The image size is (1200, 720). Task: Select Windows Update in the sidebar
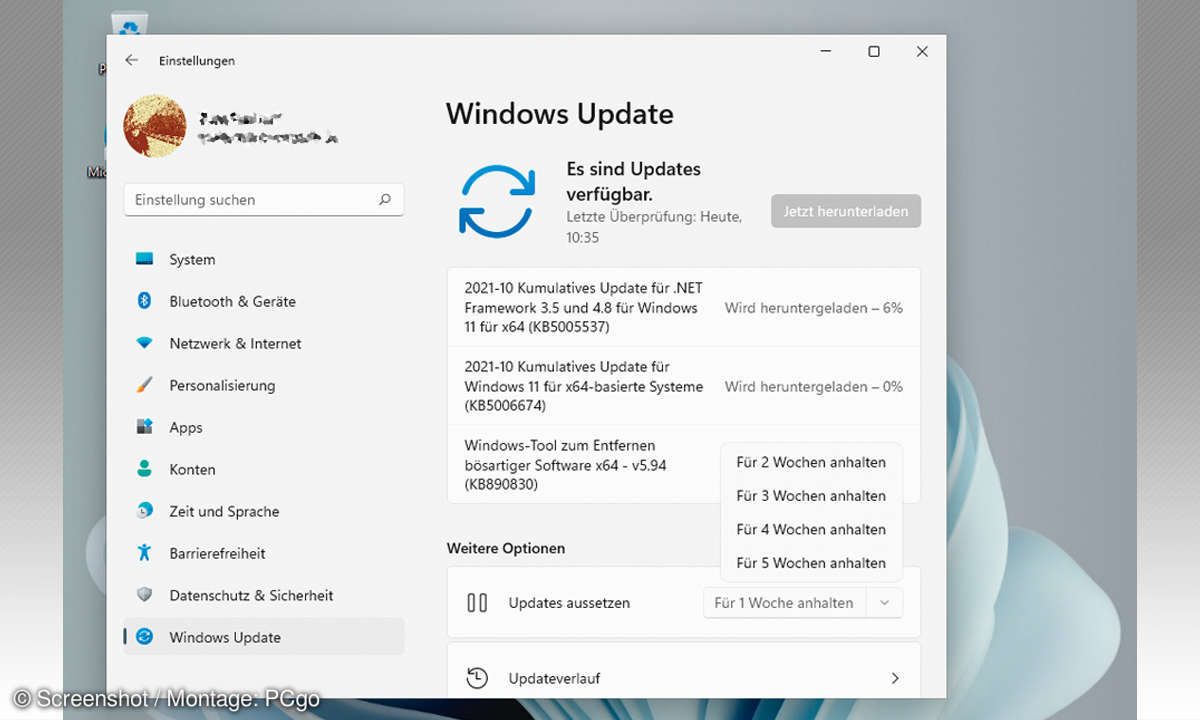(264, 637)
